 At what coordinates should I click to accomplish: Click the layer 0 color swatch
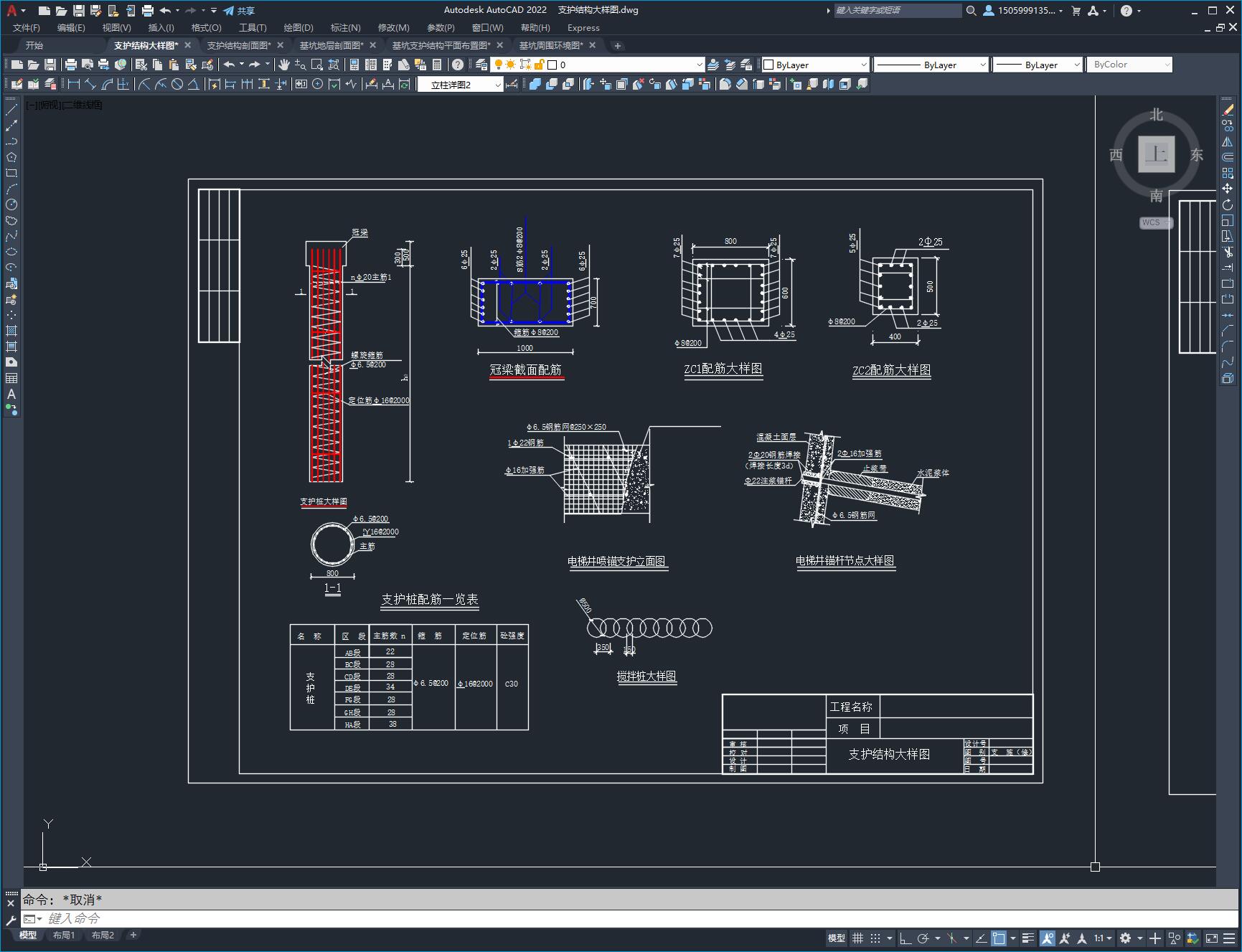pyautogui.click(x=552, y=65)
